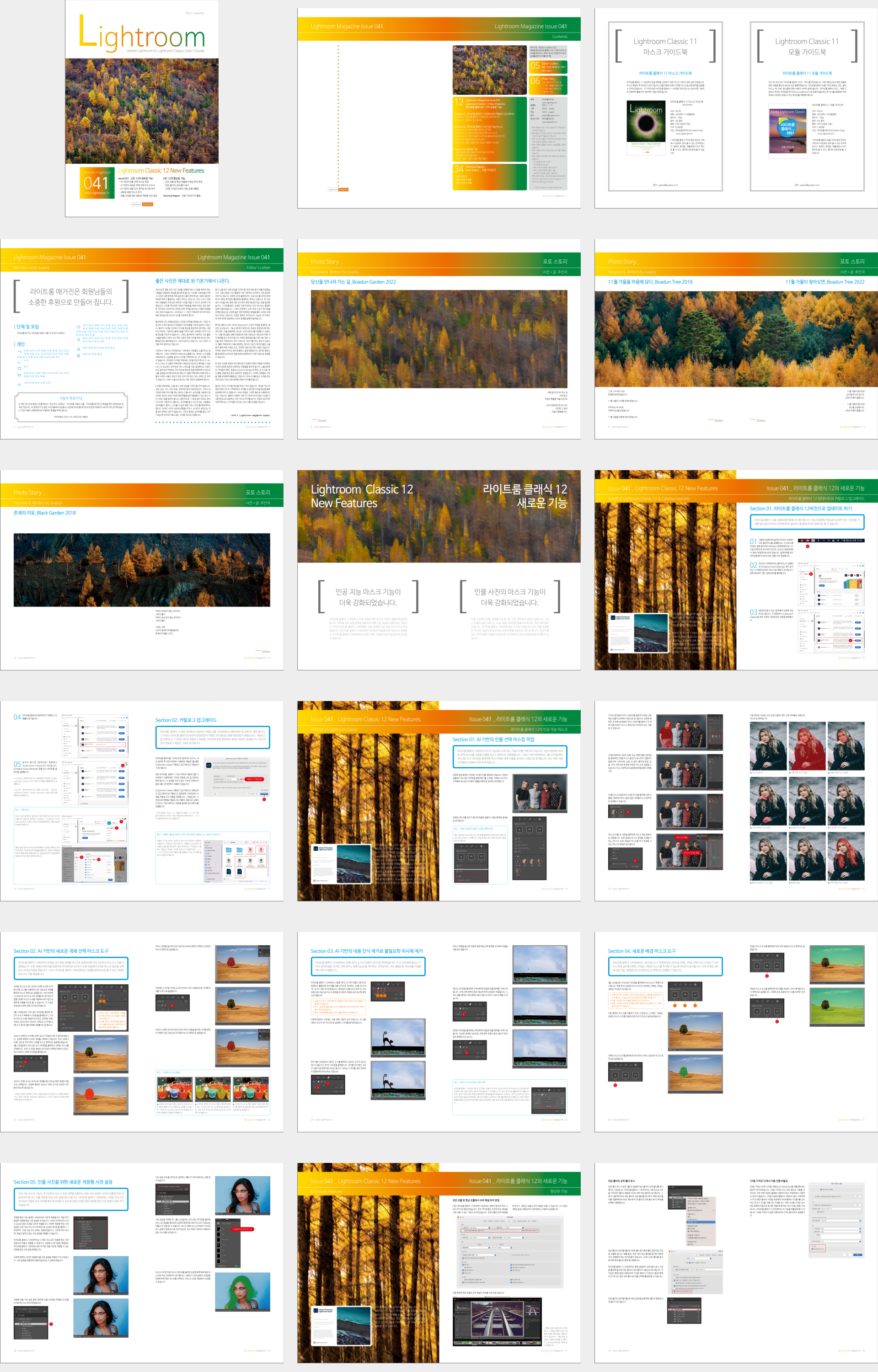
Task: Select the bracketed text '인물 사진의 마스크 기능이 더욱 강화되었습니다'
Action: [510, 597]
